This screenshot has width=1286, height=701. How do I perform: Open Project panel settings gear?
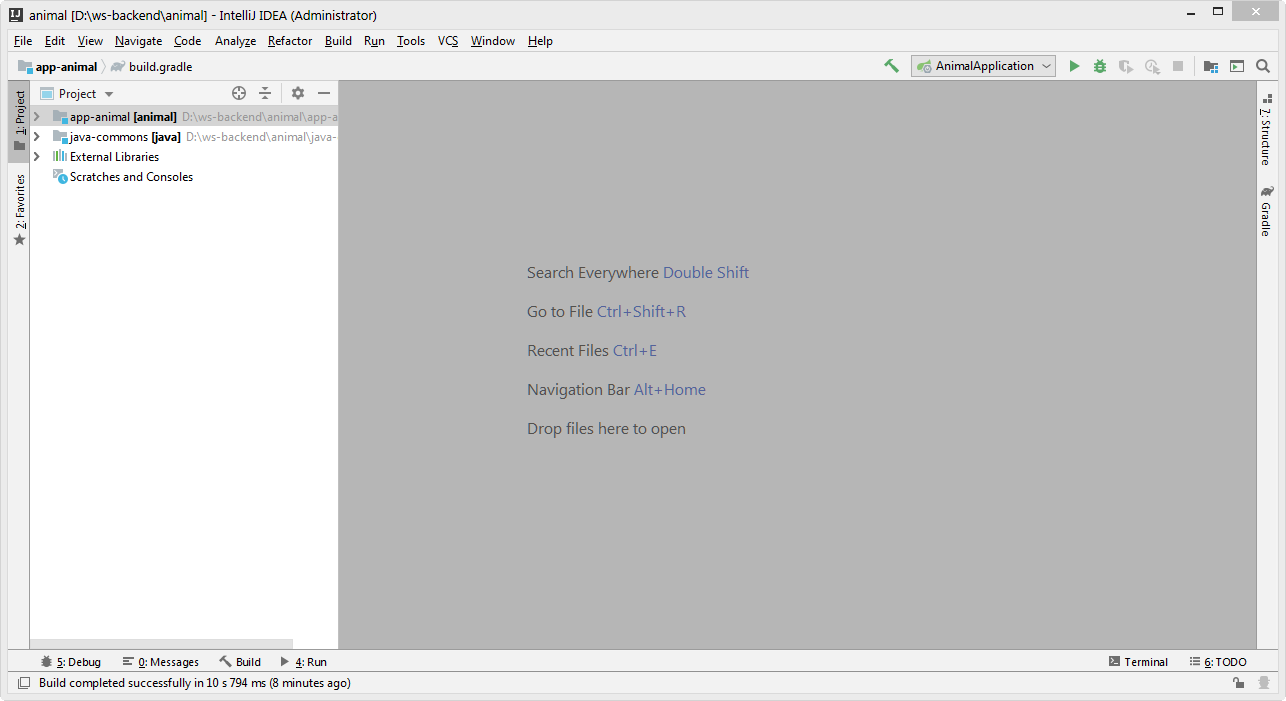[298, 93]
